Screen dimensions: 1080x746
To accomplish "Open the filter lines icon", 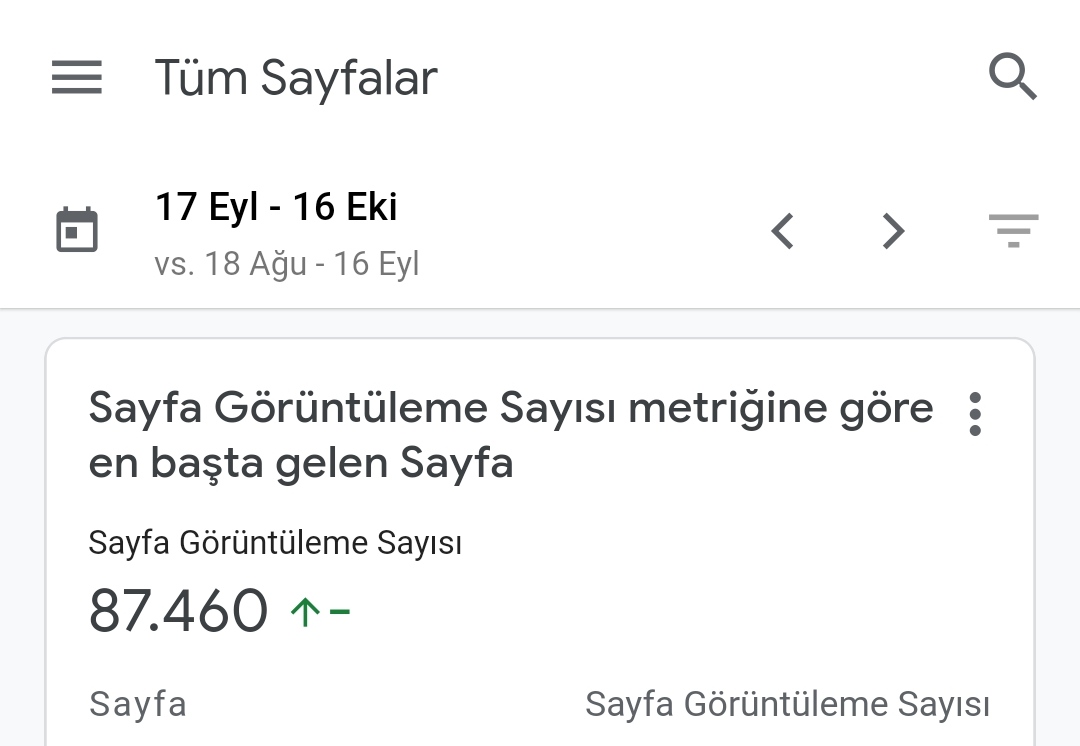I will point(1013,231).
